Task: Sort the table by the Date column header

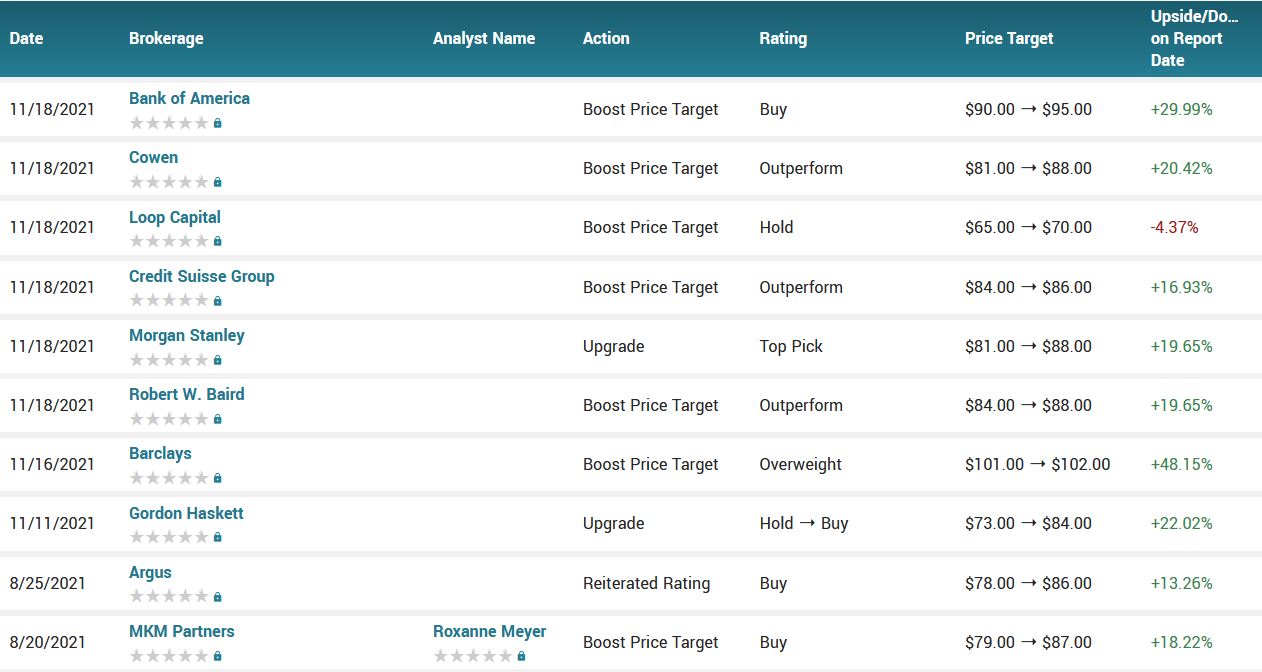Action: [27, 38]
